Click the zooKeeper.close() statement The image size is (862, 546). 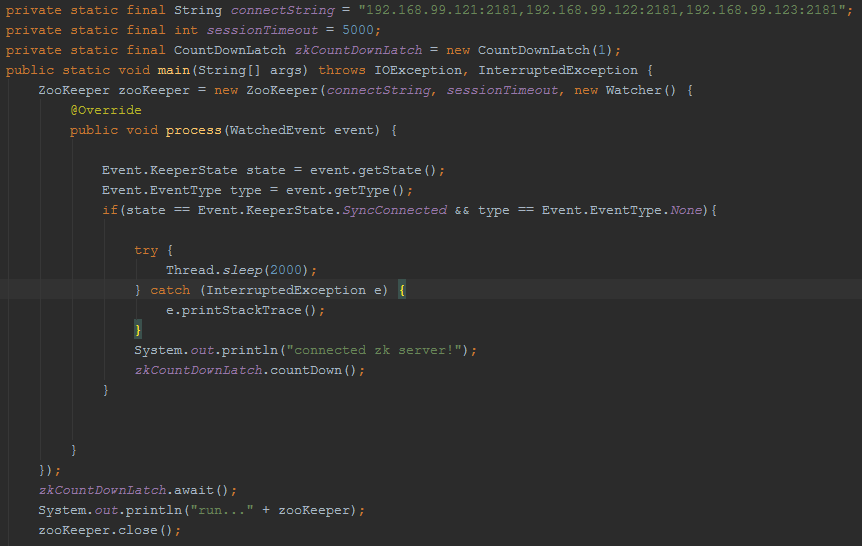pos(109,530)
